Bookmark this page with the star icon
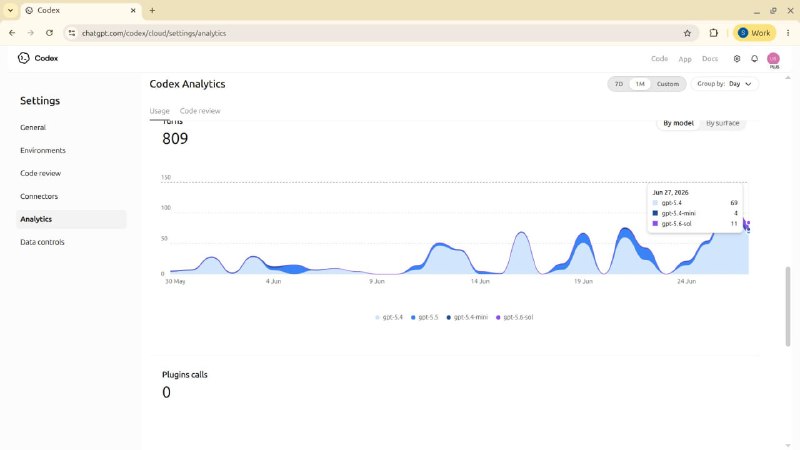800x450 pixels. click(x=687, y=33)
